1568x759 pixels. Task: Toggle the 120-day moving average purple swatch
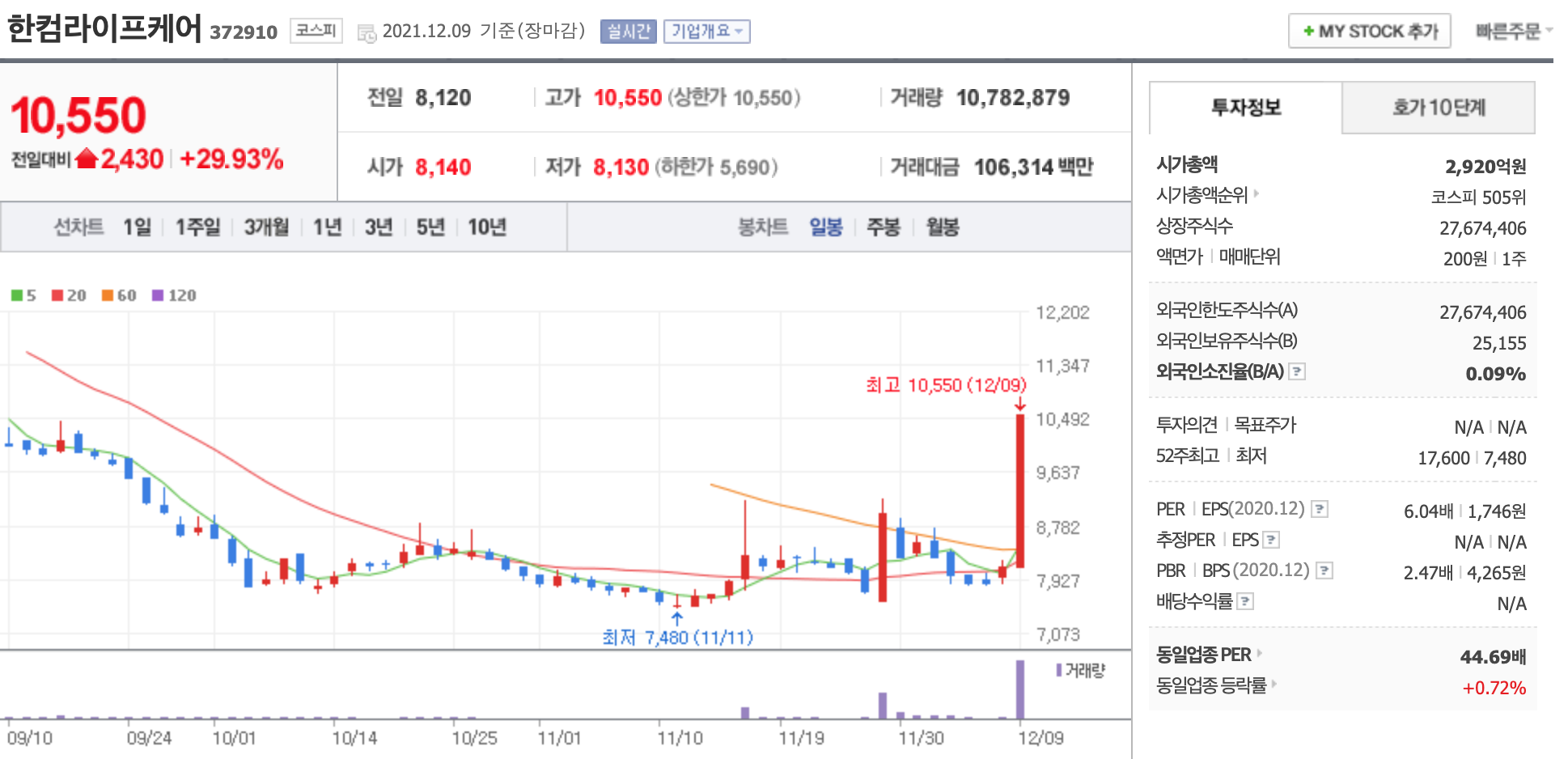158,295
